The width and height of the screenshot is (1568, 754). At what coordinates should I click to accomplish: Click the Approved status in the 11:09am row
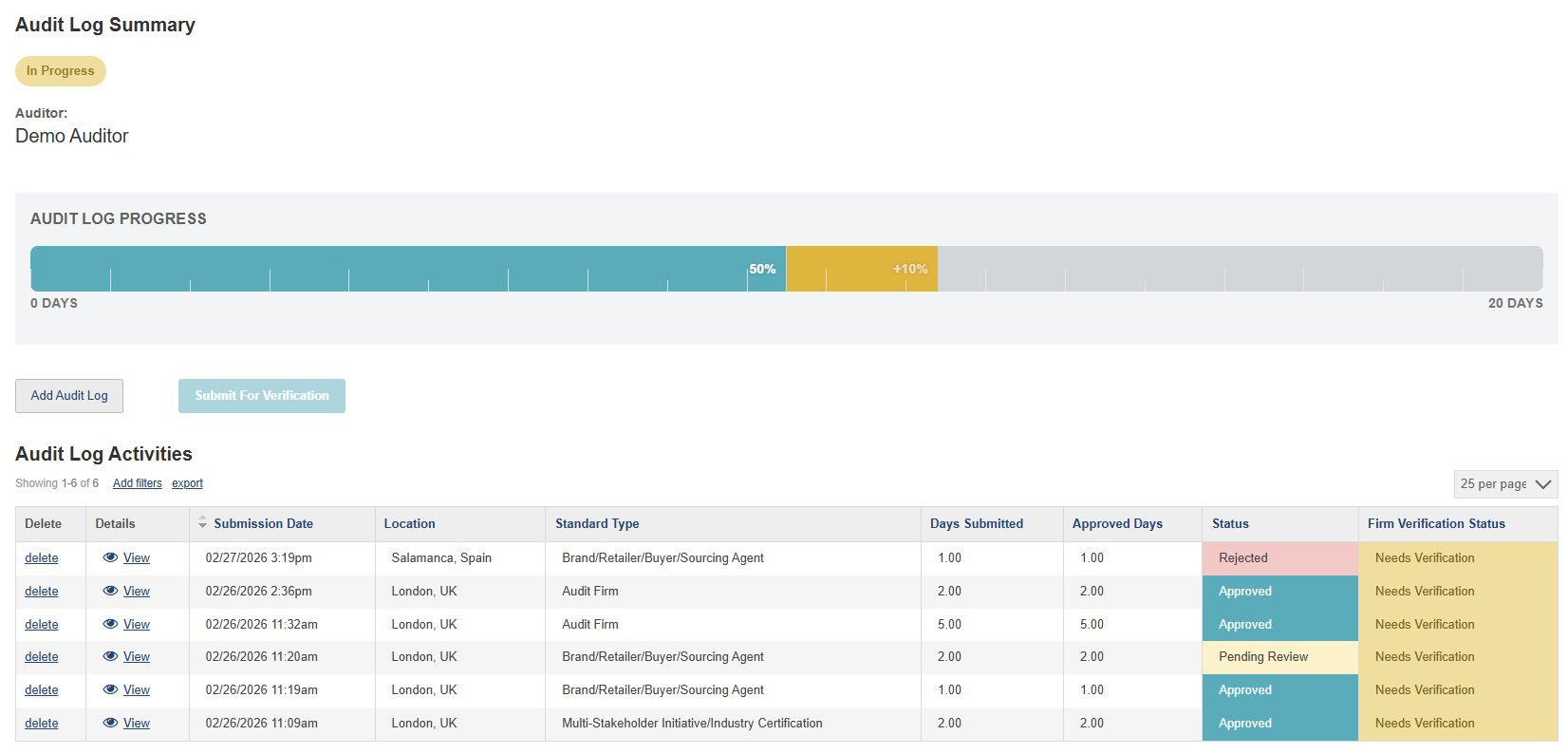point(1280,724)
